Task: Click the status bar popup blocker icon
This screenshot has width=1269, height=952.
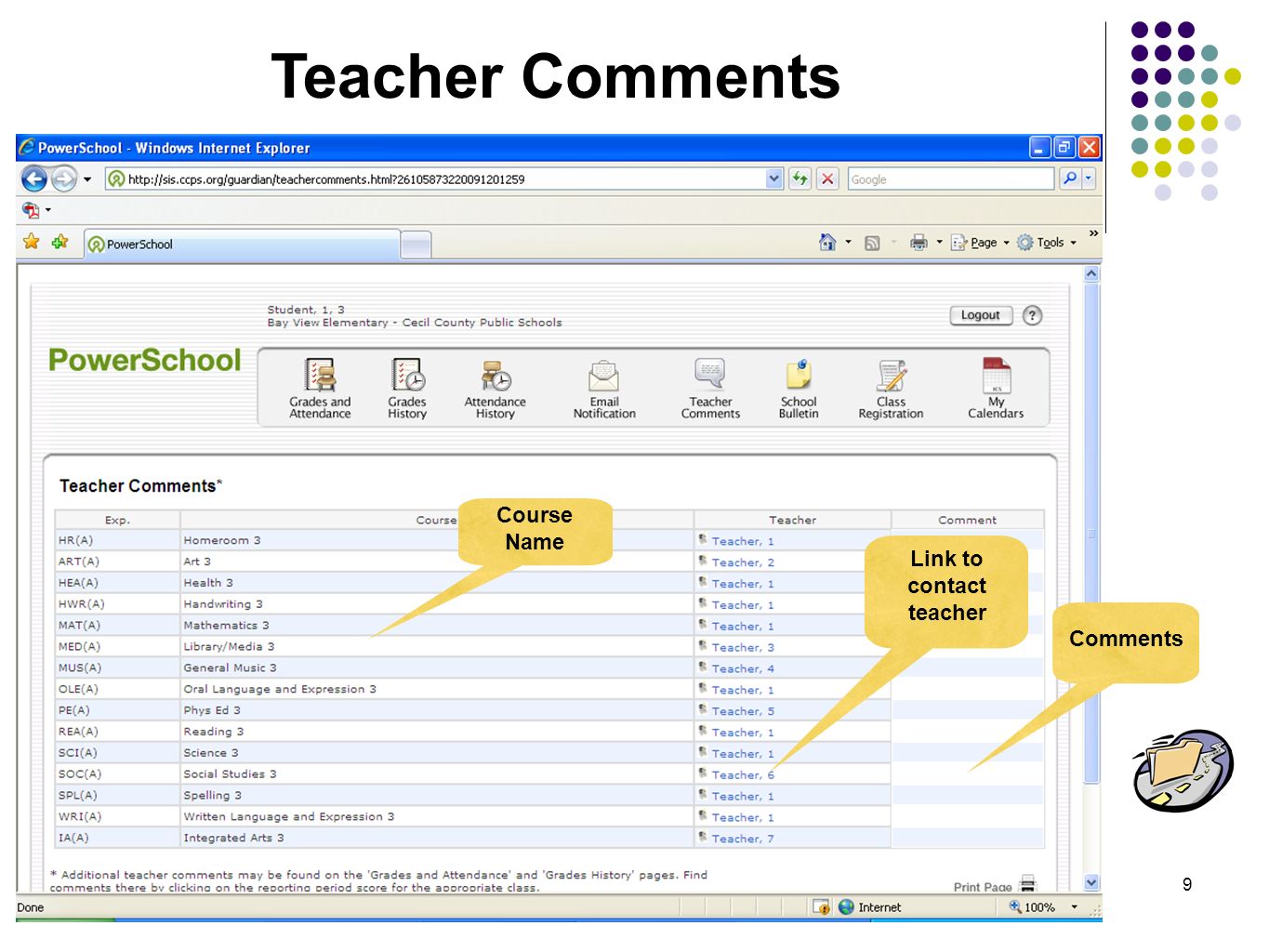Action: tap(822, 907)
